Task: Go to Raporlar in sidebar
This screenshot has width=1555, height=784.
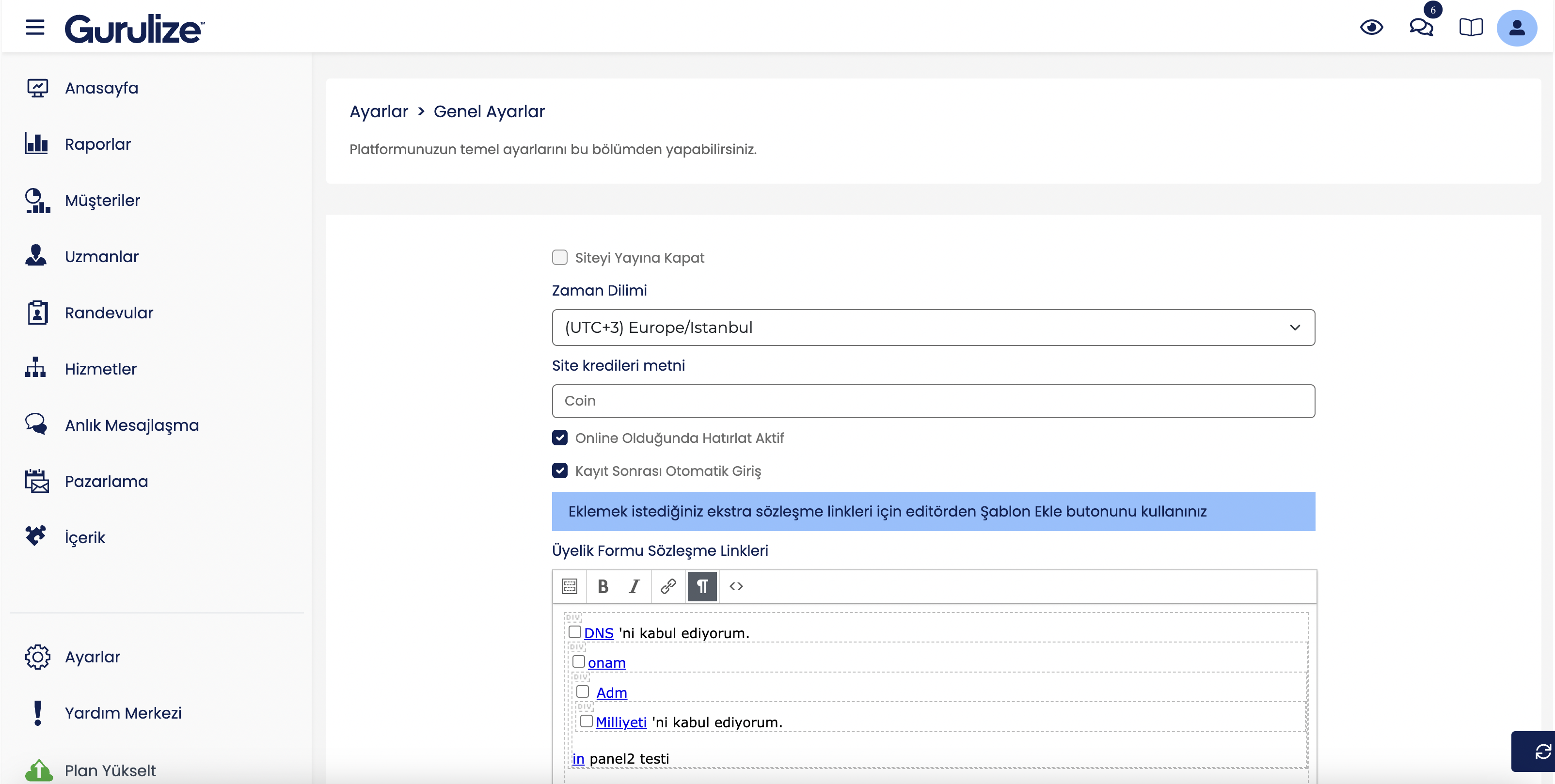Action: pyautogui.click(x=98, y=144)
